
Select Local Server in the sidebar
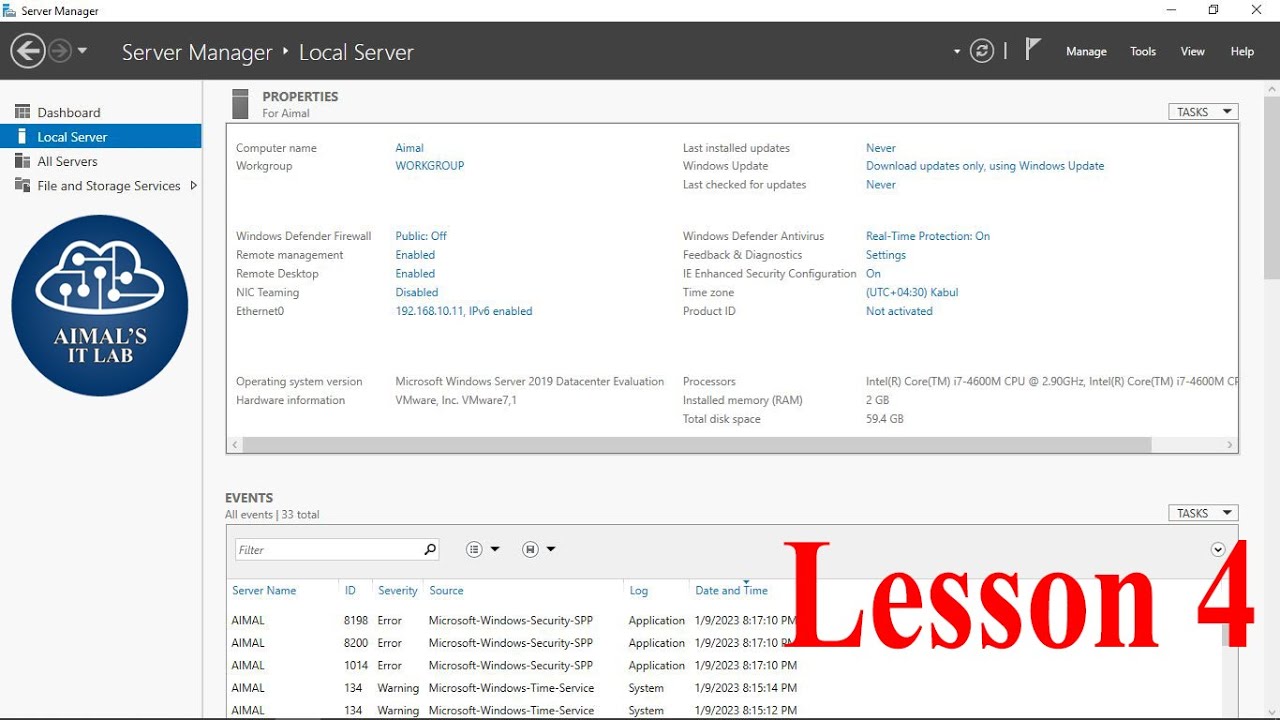click(101, 137)
